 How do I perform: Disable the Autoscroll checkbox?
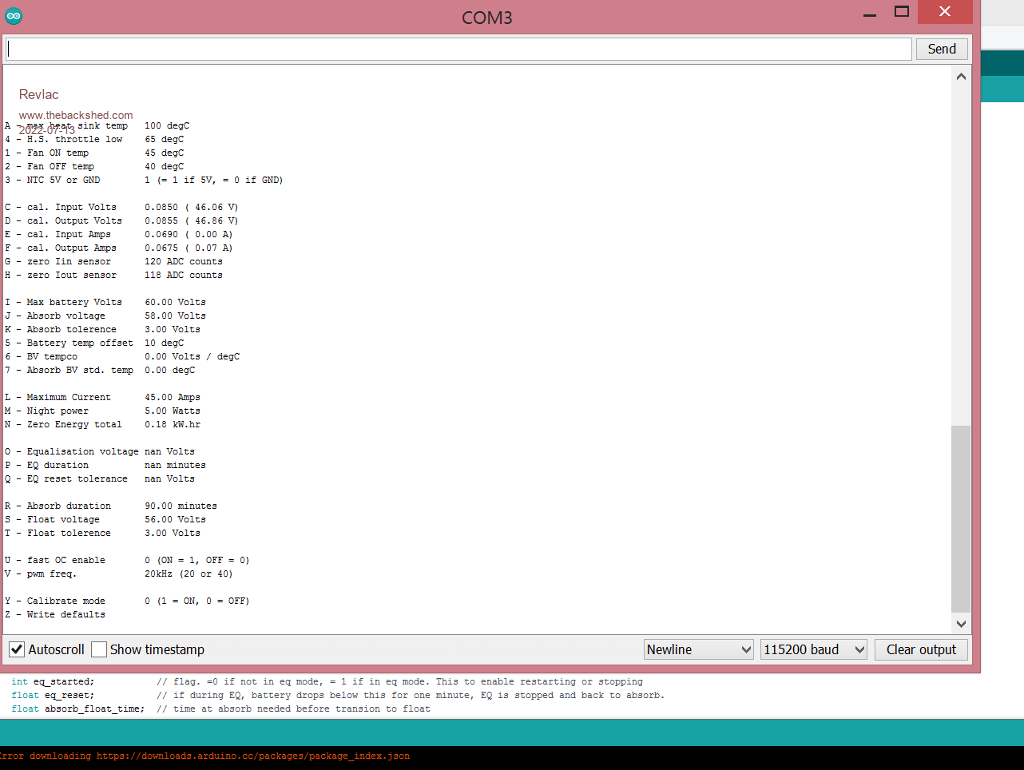tap(17, 650)
